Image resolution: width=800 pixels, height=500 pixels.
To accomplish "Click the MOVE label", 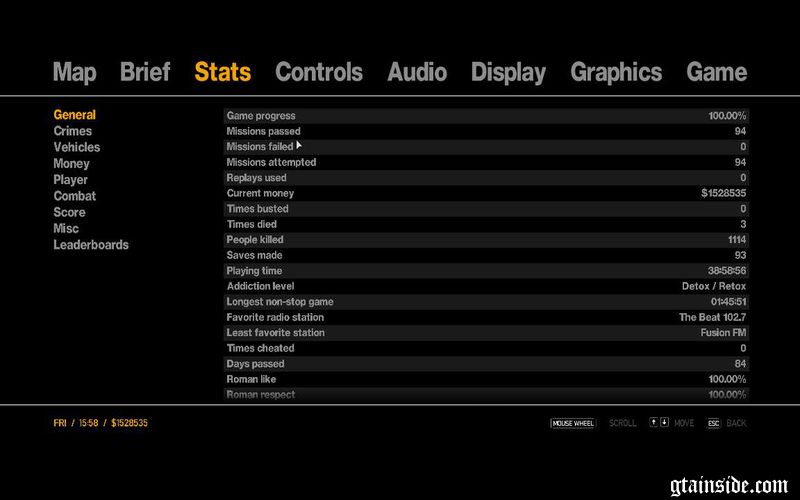I will pos(684,423).
